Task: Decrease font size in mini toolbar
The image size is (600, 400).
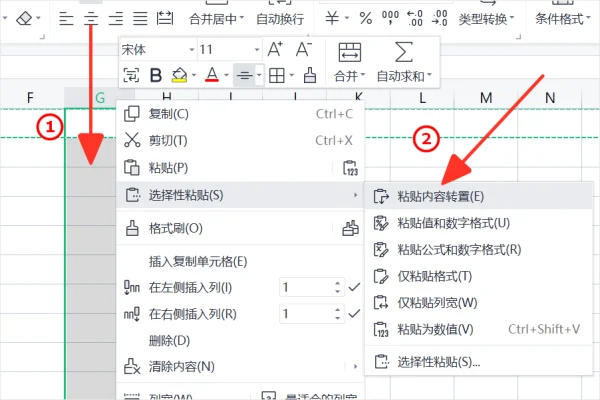Action: 304,49
